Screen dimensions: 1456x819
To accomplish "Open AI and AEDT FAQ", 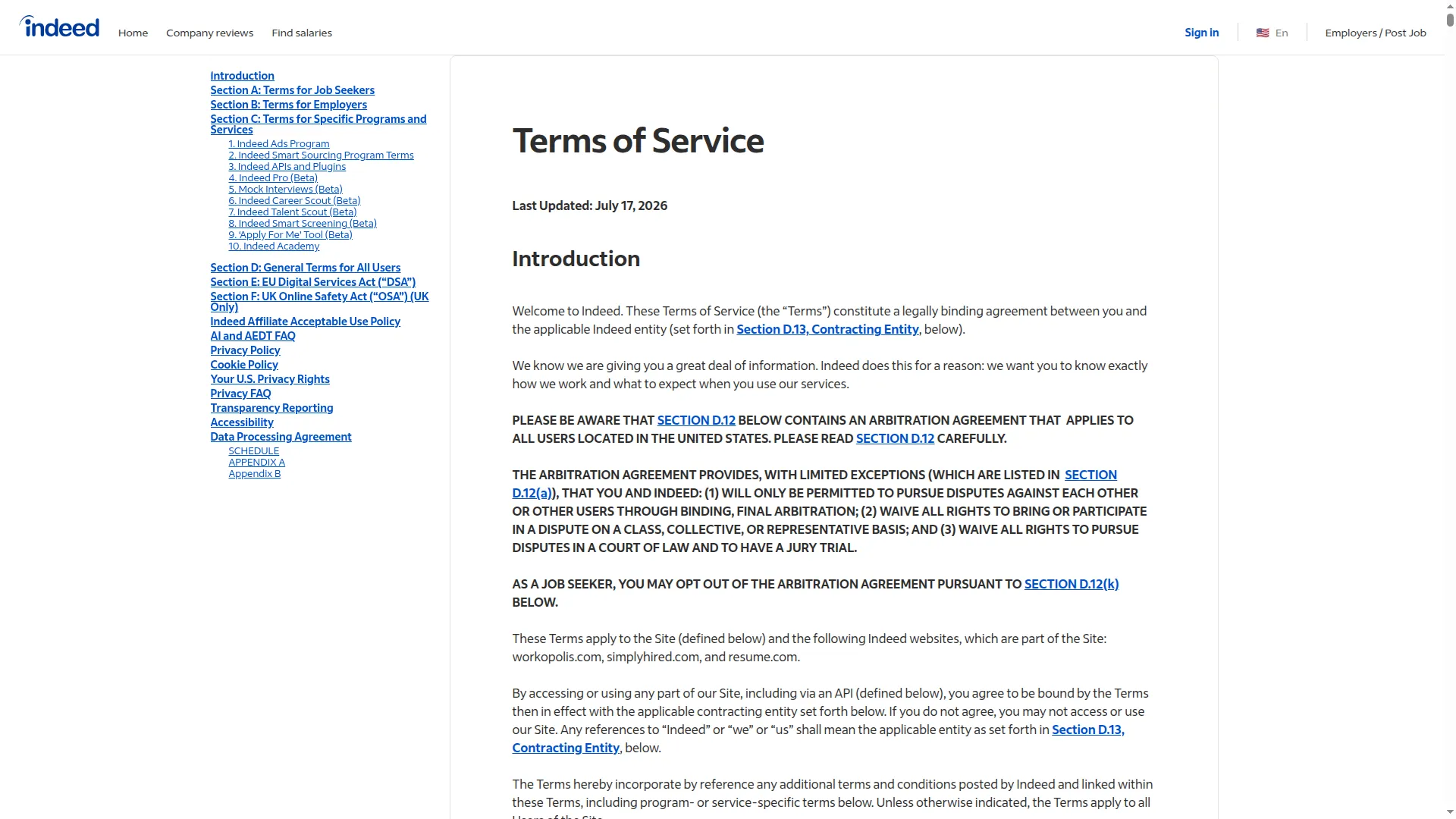I will pos(253,336).
